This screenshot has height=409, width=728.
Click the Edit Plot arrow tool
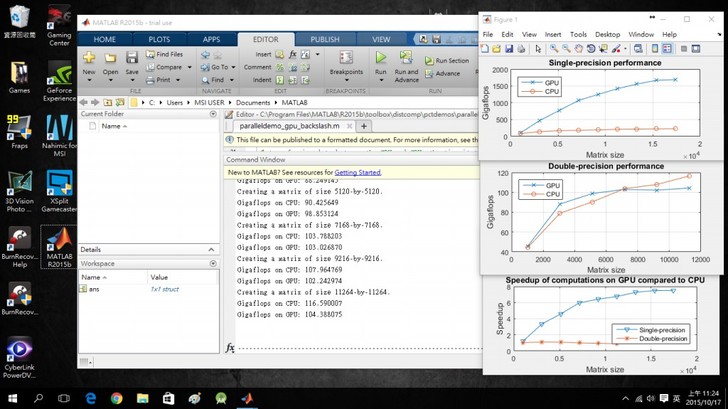(x=538, y=48)
